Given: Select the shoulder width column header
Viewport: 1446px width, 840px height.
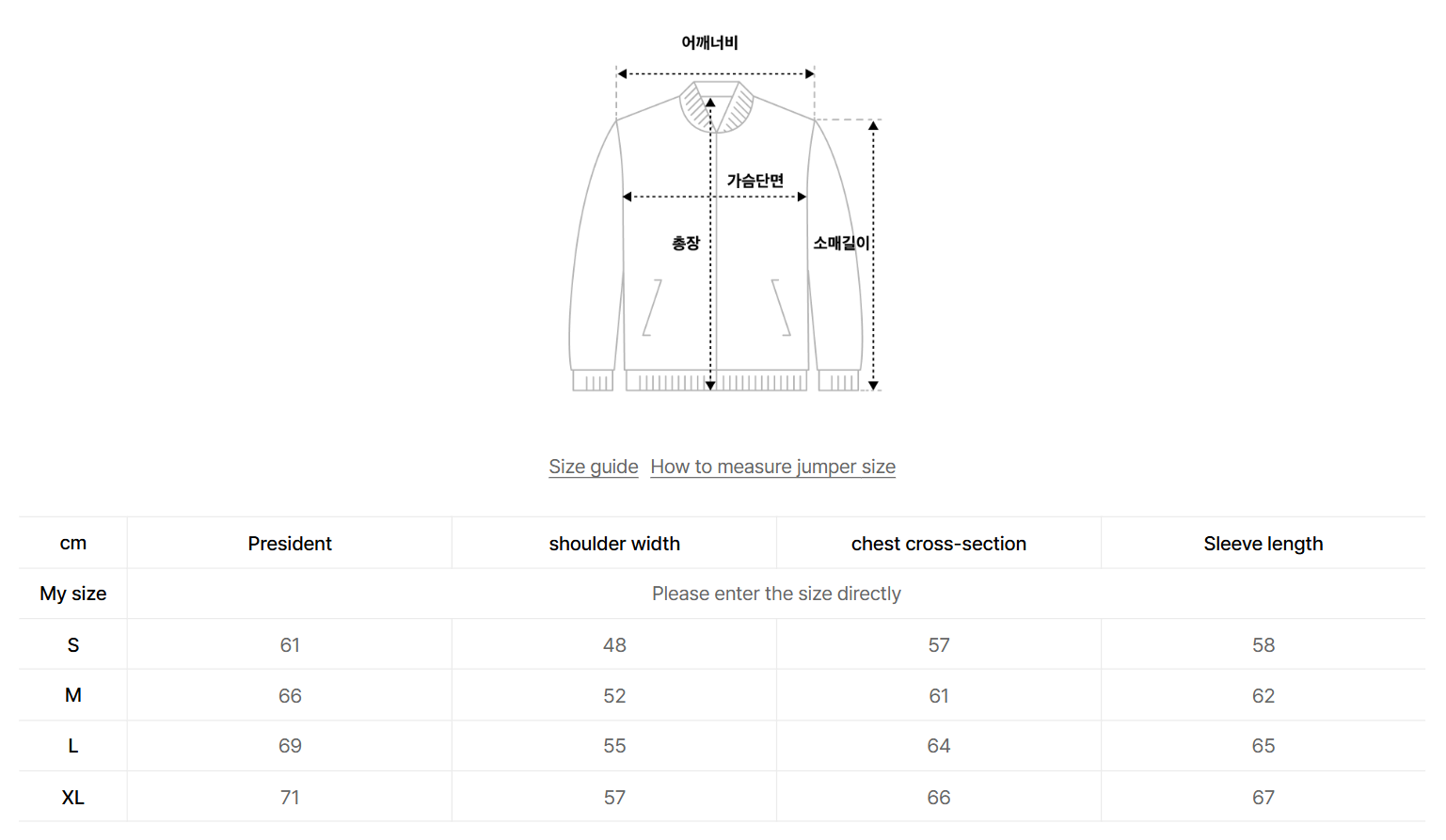Looking at the screenshot, I should [614, 544].
